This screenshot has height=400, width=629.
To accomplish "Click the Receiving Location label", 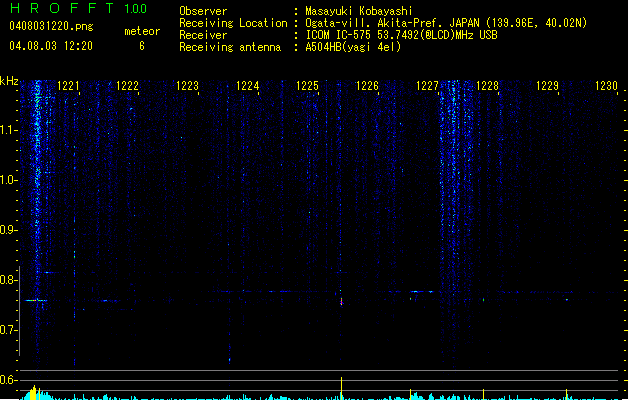I will coord(233,23).
